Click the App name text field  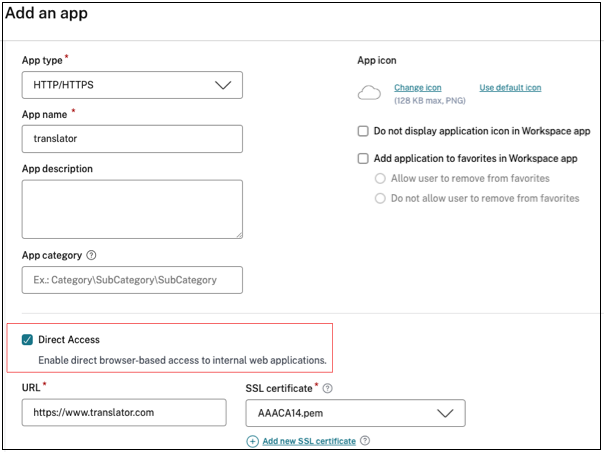tap(132, 139)
